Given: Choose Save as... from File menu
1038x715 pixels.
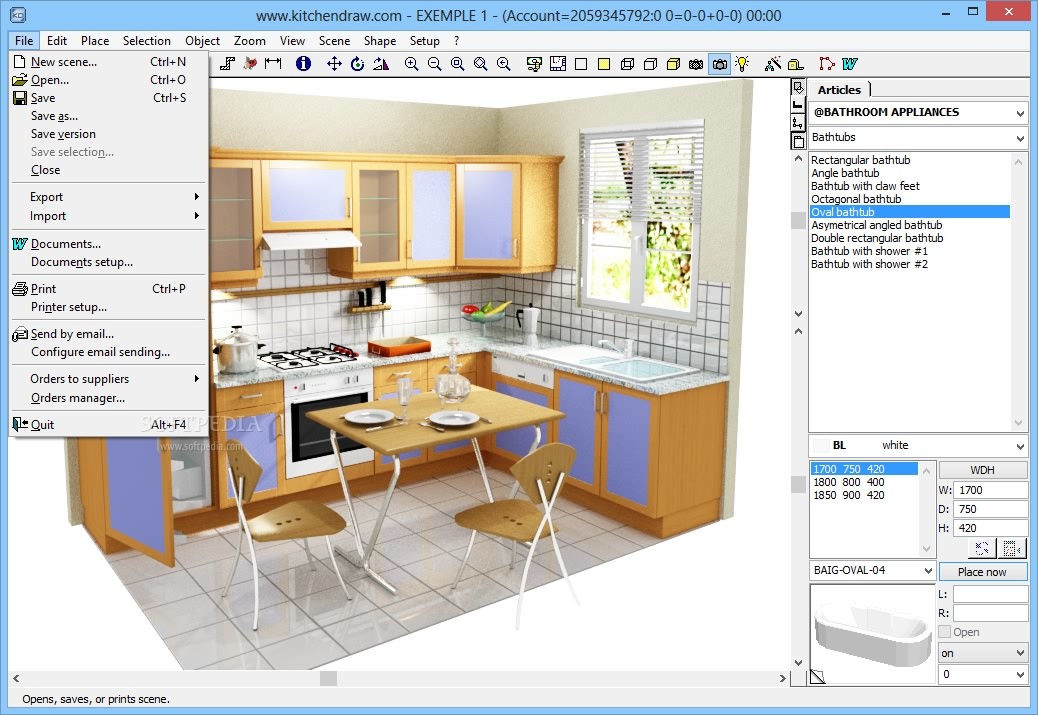Looking at the screenshot, I should (x=54, y=116).
